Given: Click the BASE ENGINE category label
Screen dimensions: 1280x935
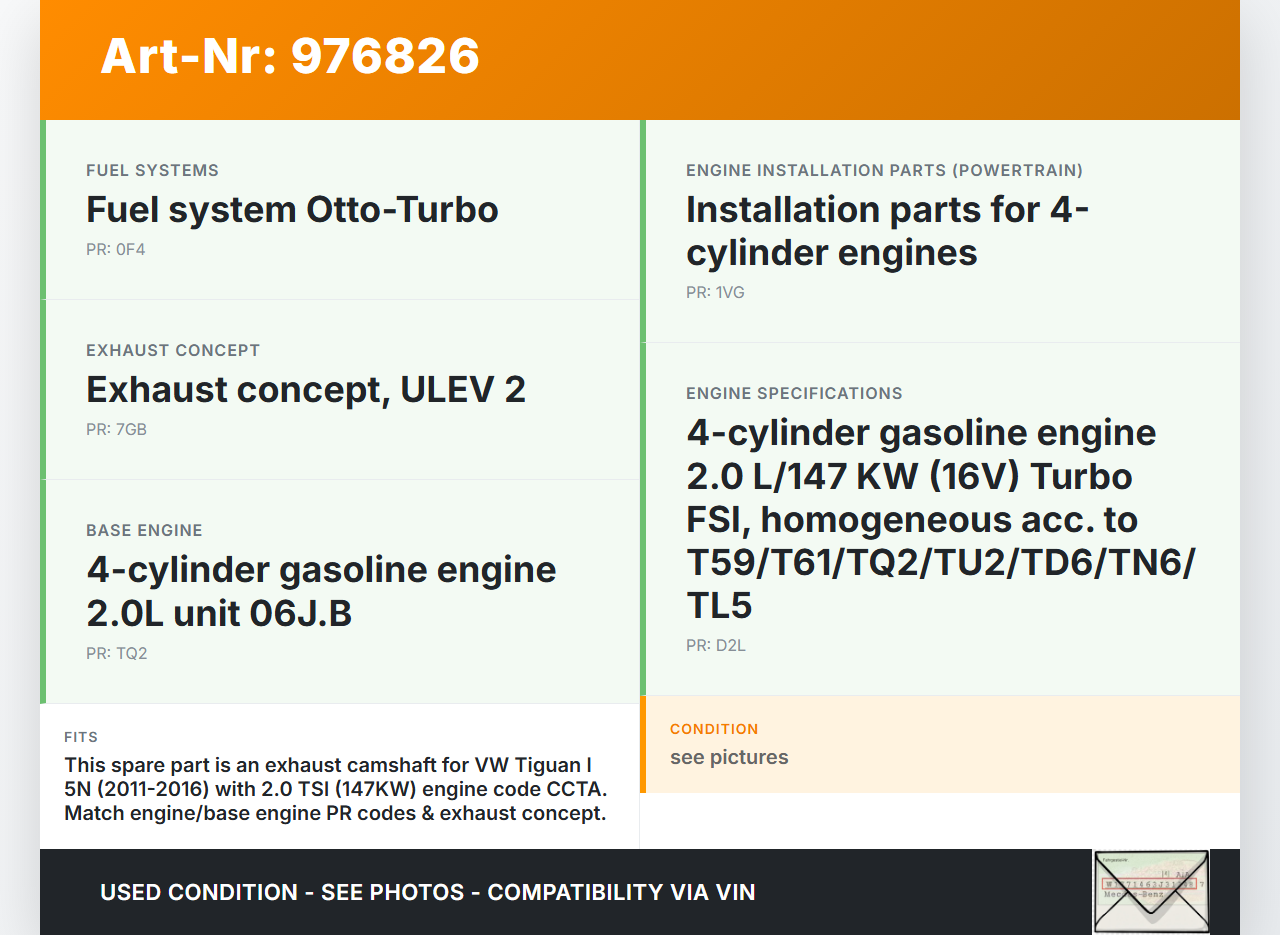Looking at the screenshot, I should pos(144,530).
